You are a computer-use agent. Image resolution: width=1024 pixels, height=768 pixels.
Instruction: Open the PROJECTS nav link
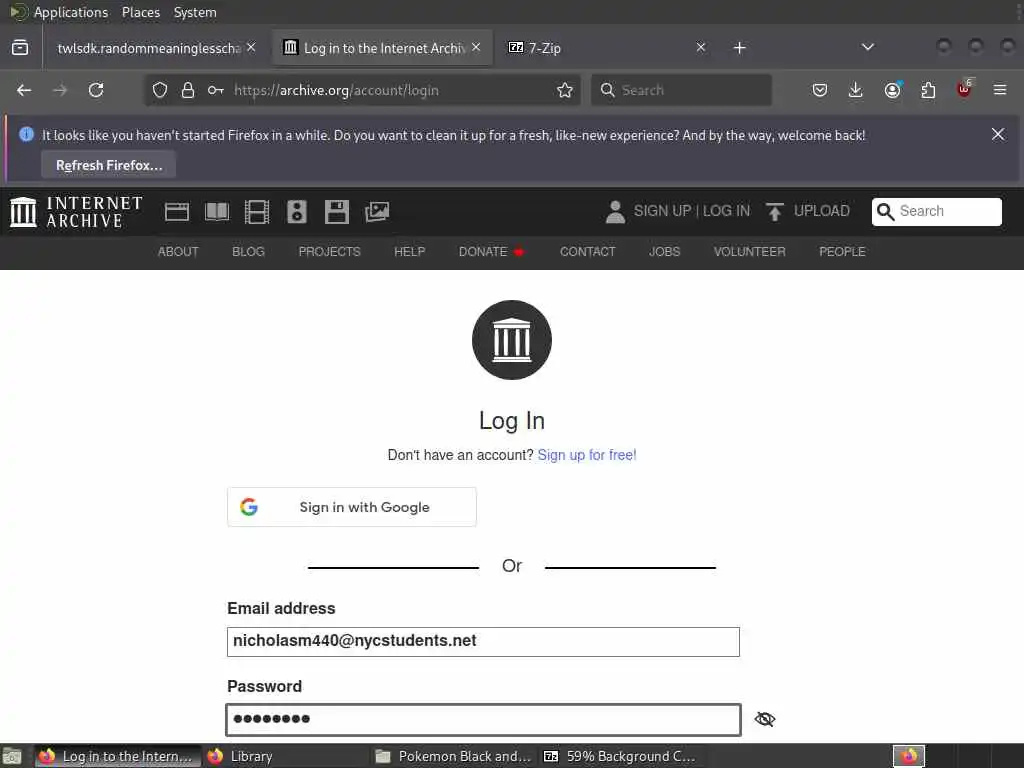click(329, 252)
